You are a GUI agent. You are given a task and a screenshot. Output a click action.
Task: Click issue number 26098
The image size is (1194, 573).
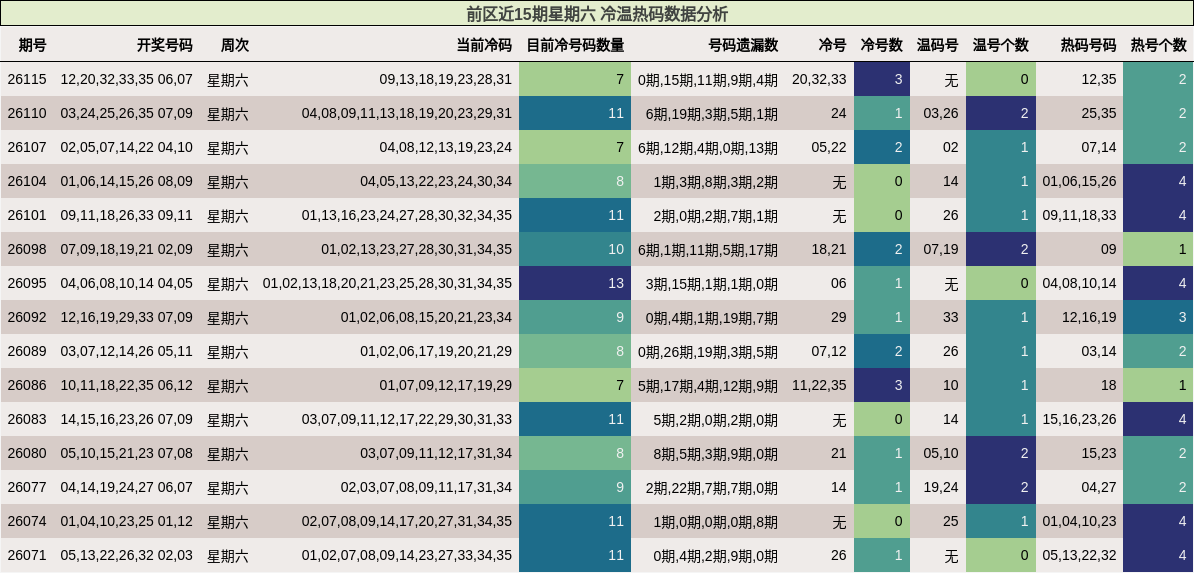pos(27,249)
